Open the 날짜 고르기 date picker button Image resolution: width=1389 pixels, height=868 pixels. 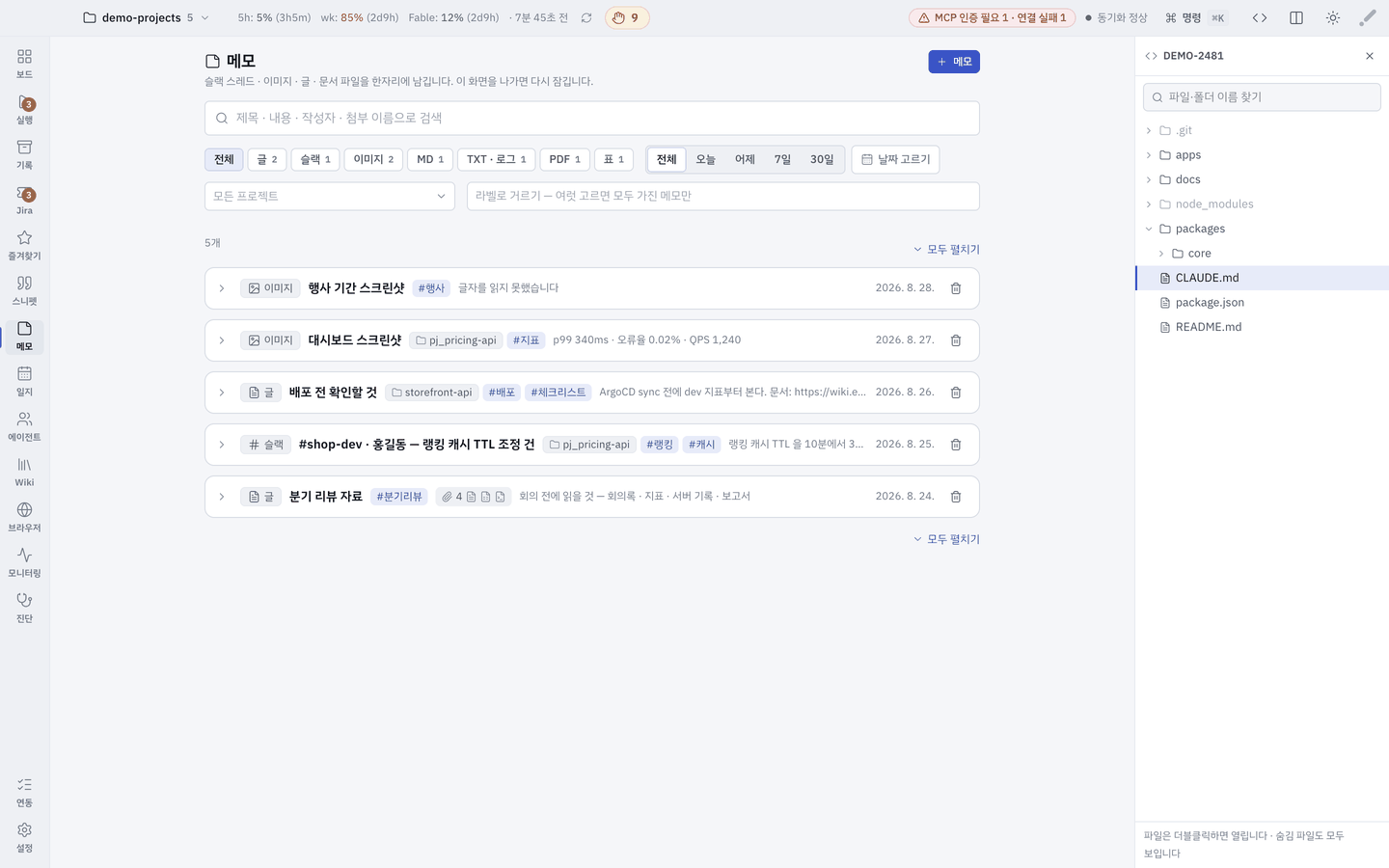pyautogui.click(x=896, y=159)
